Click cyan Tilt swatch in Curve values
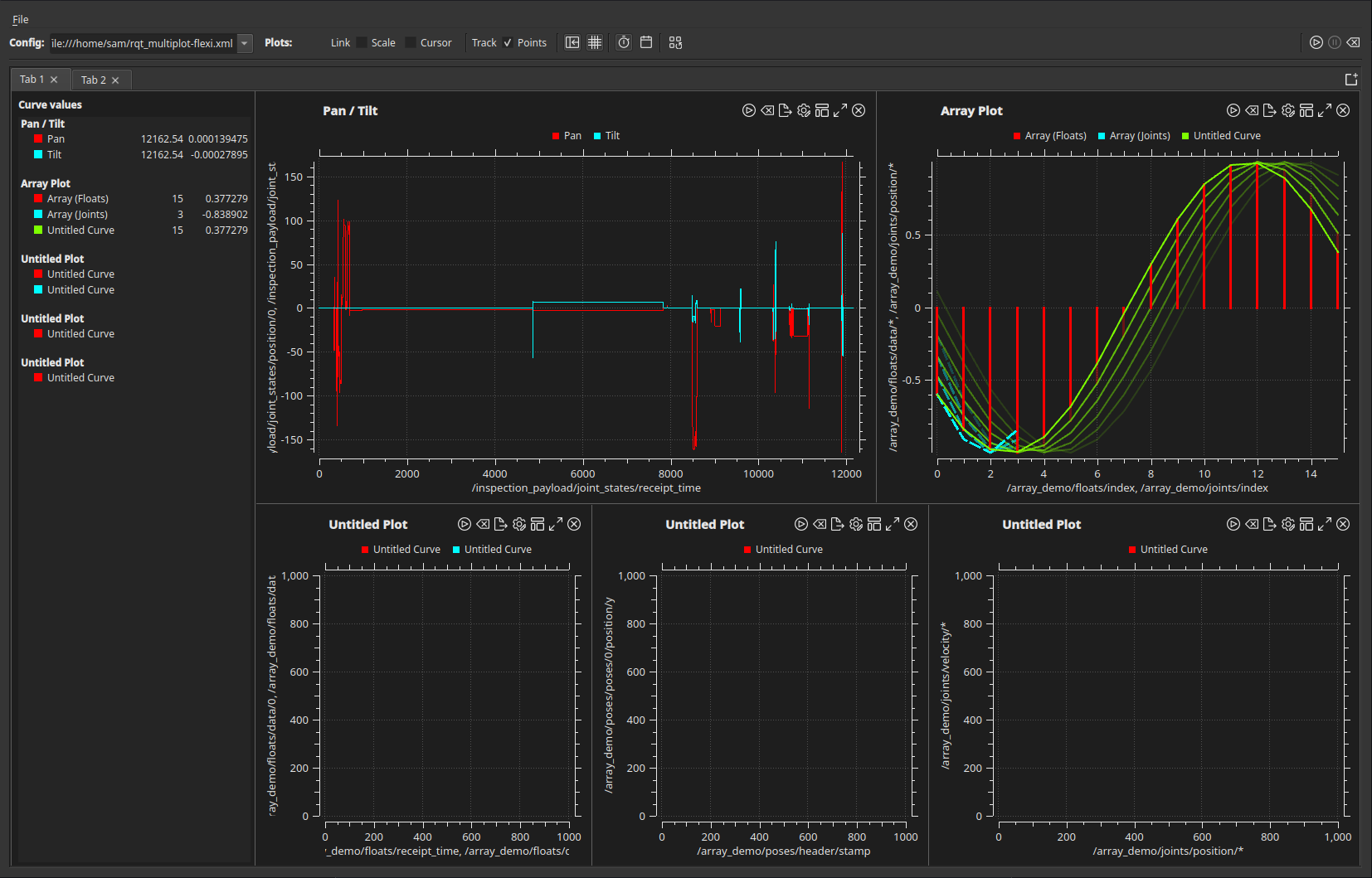Image resolution: width=1372 pixels, height=878 pixels. 38,155
